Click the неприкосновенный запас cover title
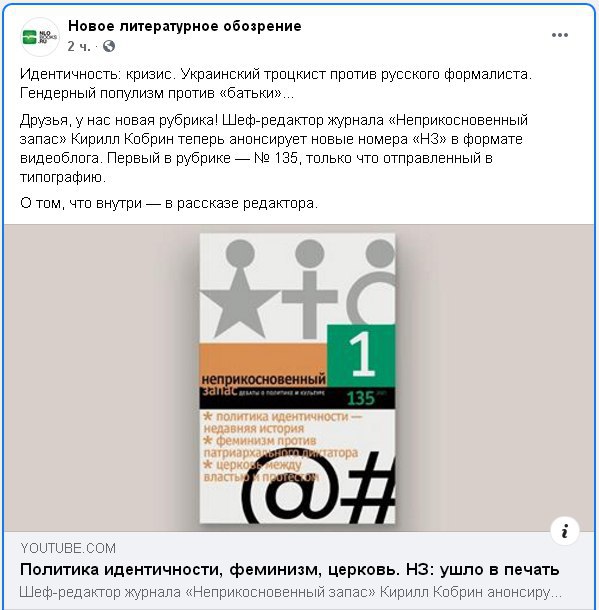The image size is (599, 610). tap(263, 384)
